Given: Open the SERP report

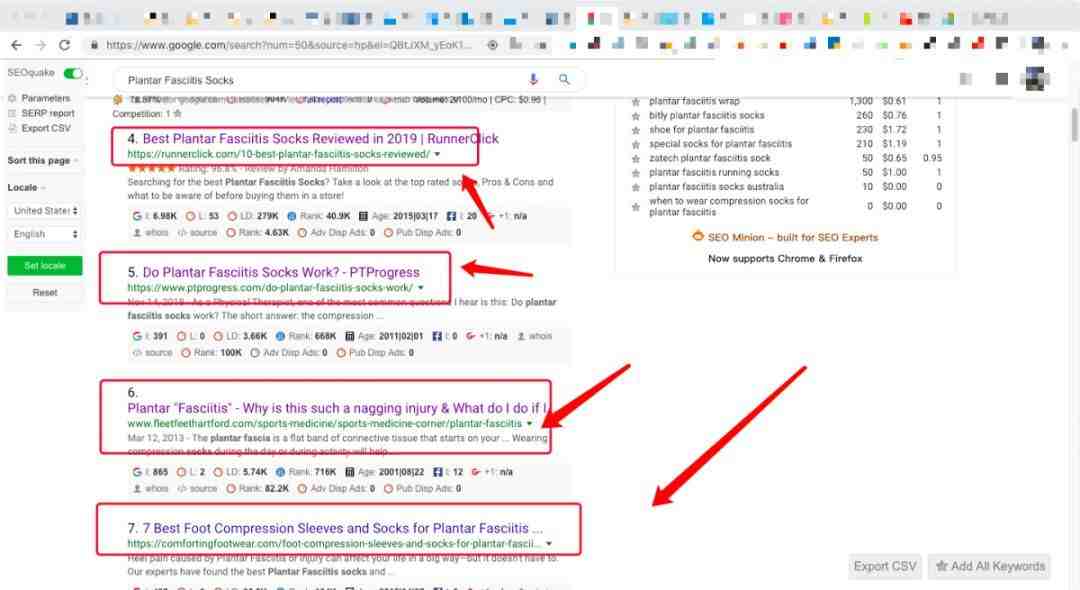Looking at the screenshot, I should [x=48, y=113].
